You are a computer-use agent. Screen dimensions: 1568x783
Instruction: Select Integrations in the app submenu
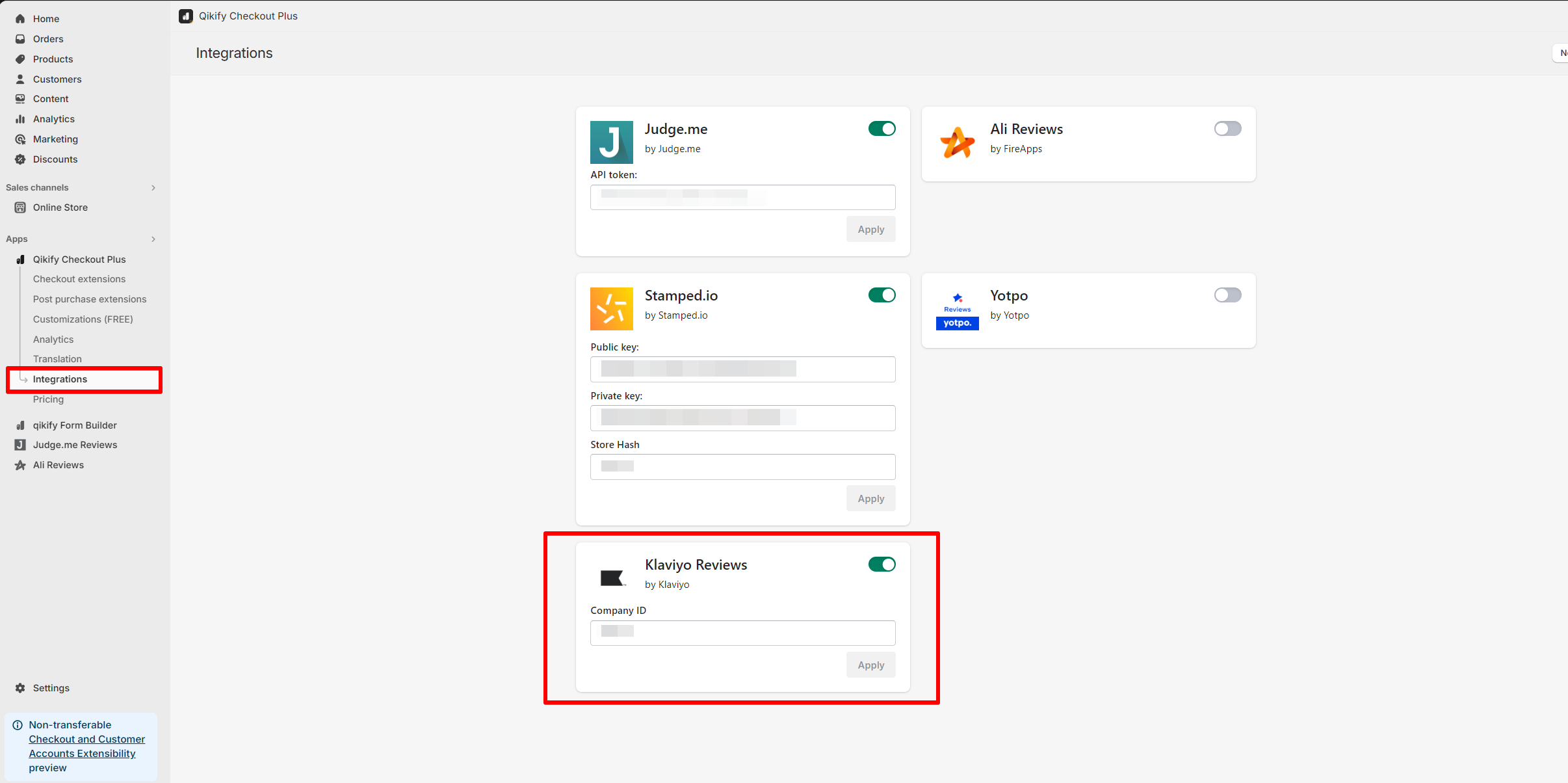coord(60,379)
